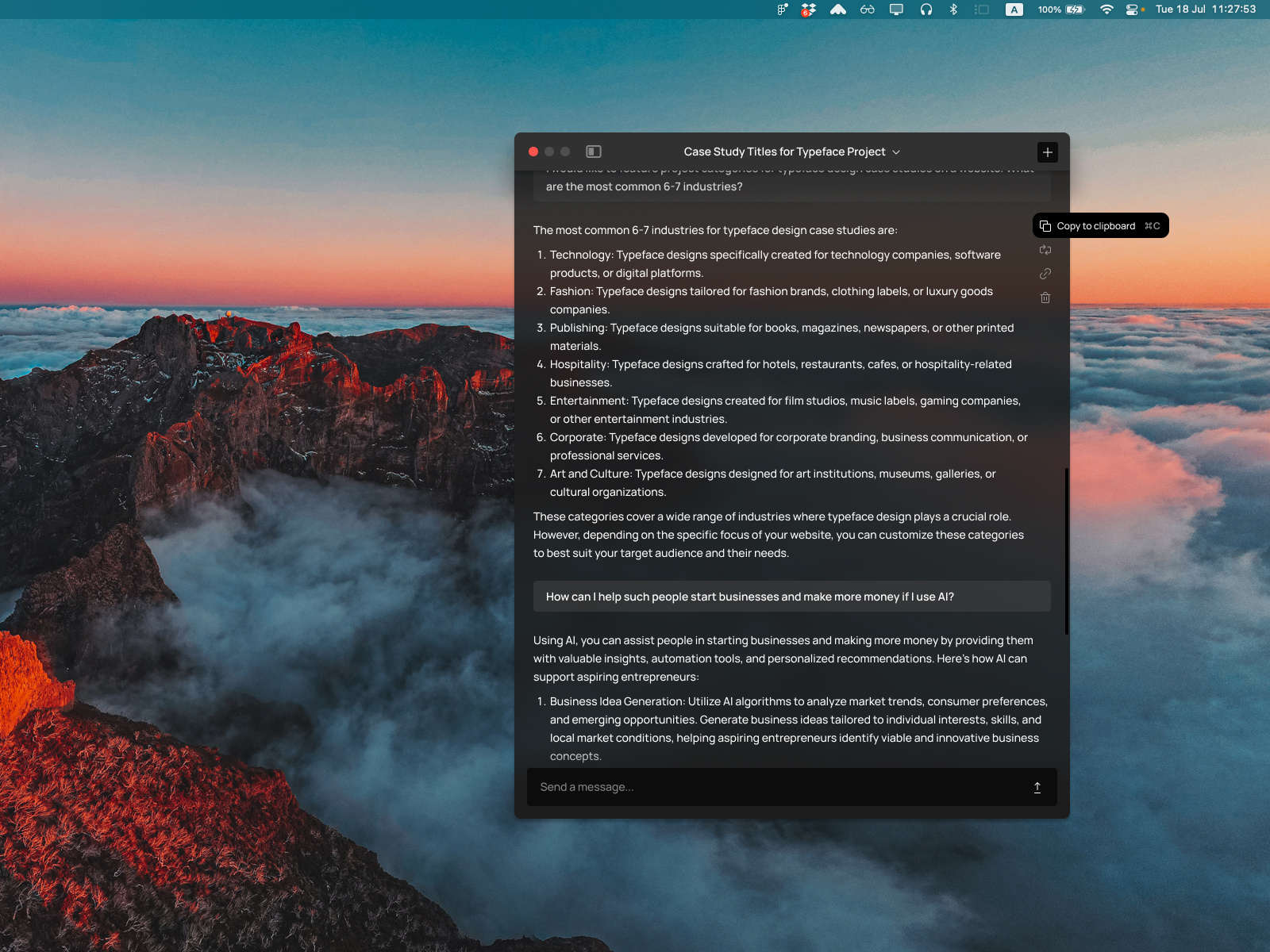Viewport: 1270px width, 952px height.
Task: Delete the message with the trash icon
Action: 1045,297
